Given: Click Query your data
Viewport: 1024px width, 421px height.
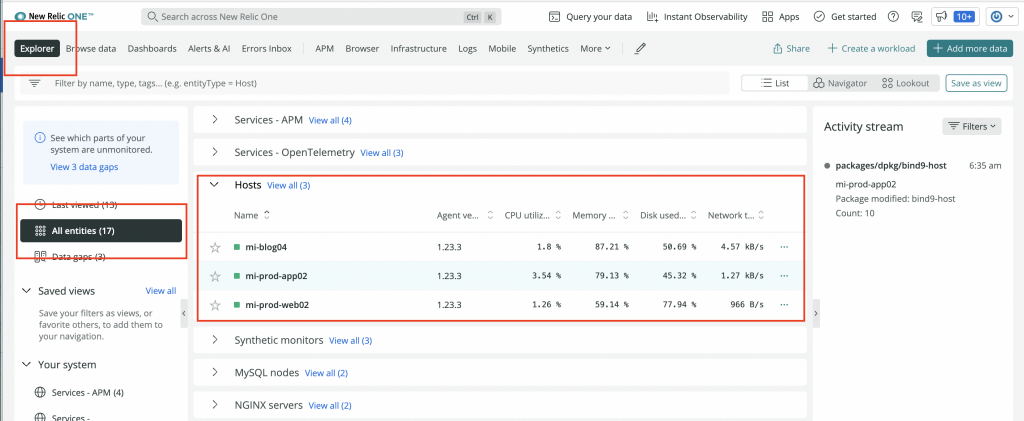Looking at the screenshot, I should (x=590, y=17).
